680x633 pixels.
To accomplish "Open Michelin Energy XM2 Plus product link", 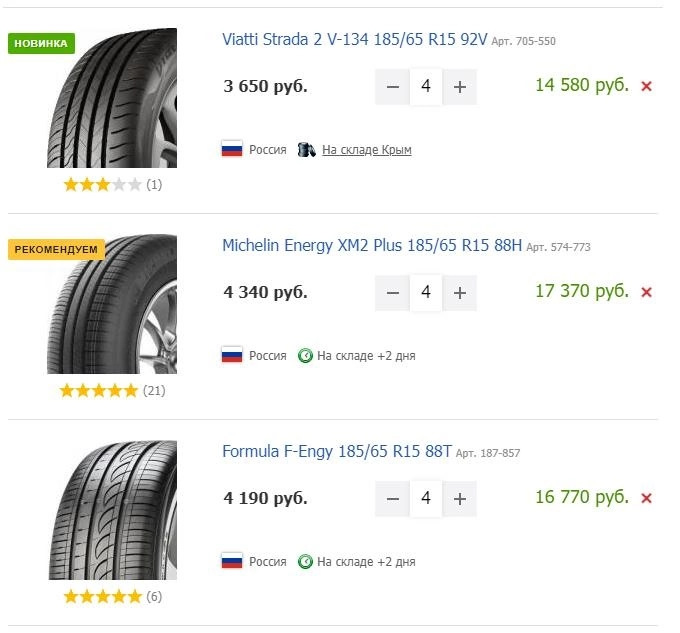I will tap(372, 246).
